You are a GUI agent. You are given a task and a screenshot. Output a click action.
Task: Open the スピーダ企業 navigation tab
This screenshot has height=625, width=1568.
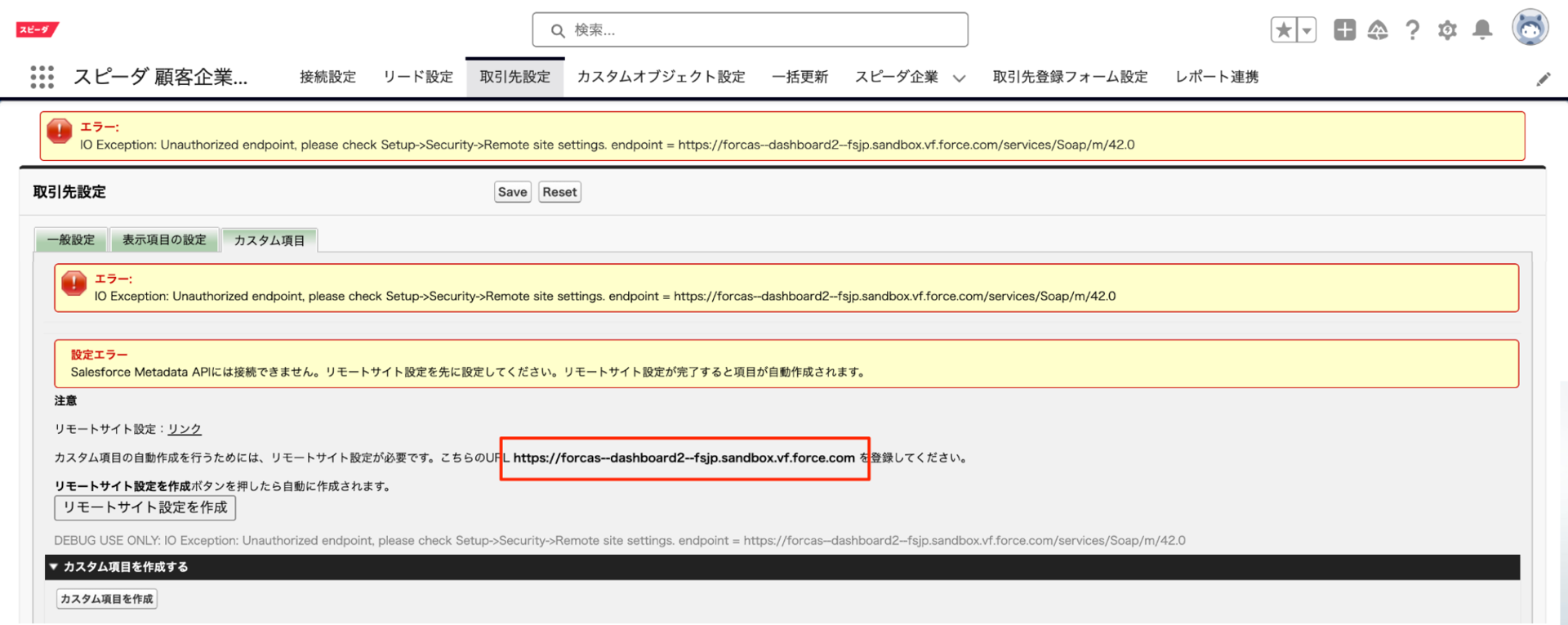pyautogui.click(x=896, y=77)
